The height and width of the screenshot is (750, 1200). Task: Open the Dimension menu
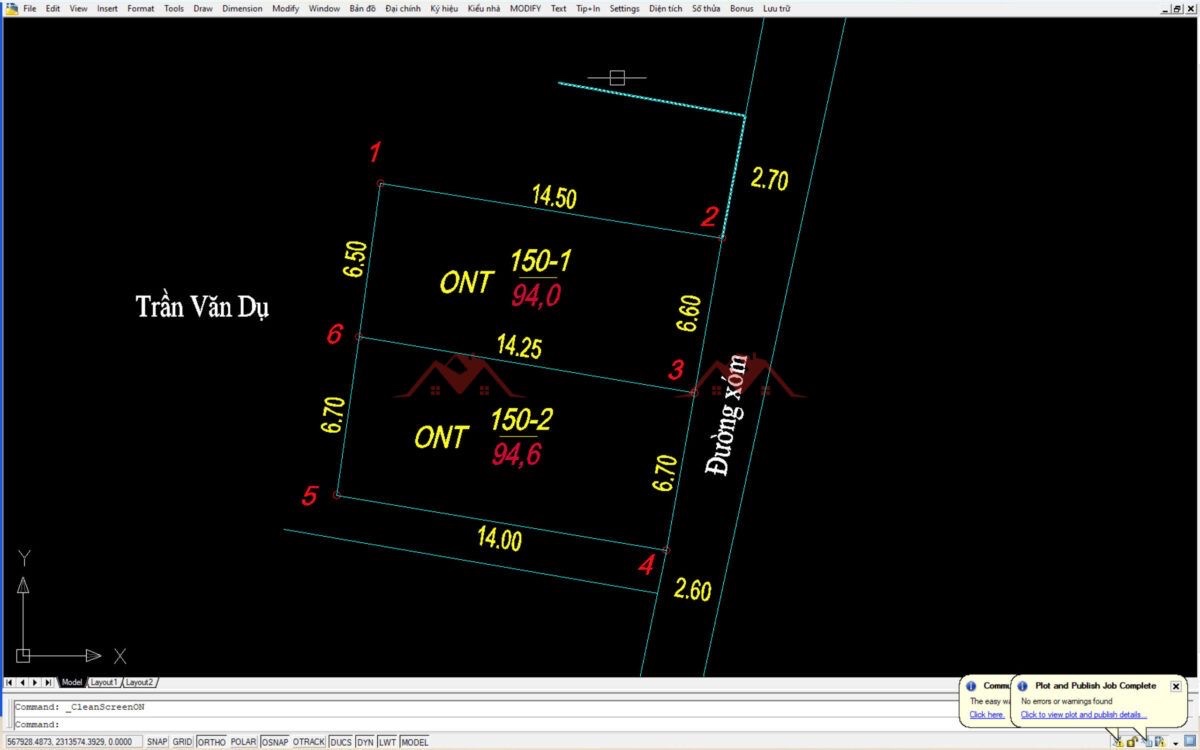coord(242,8)
